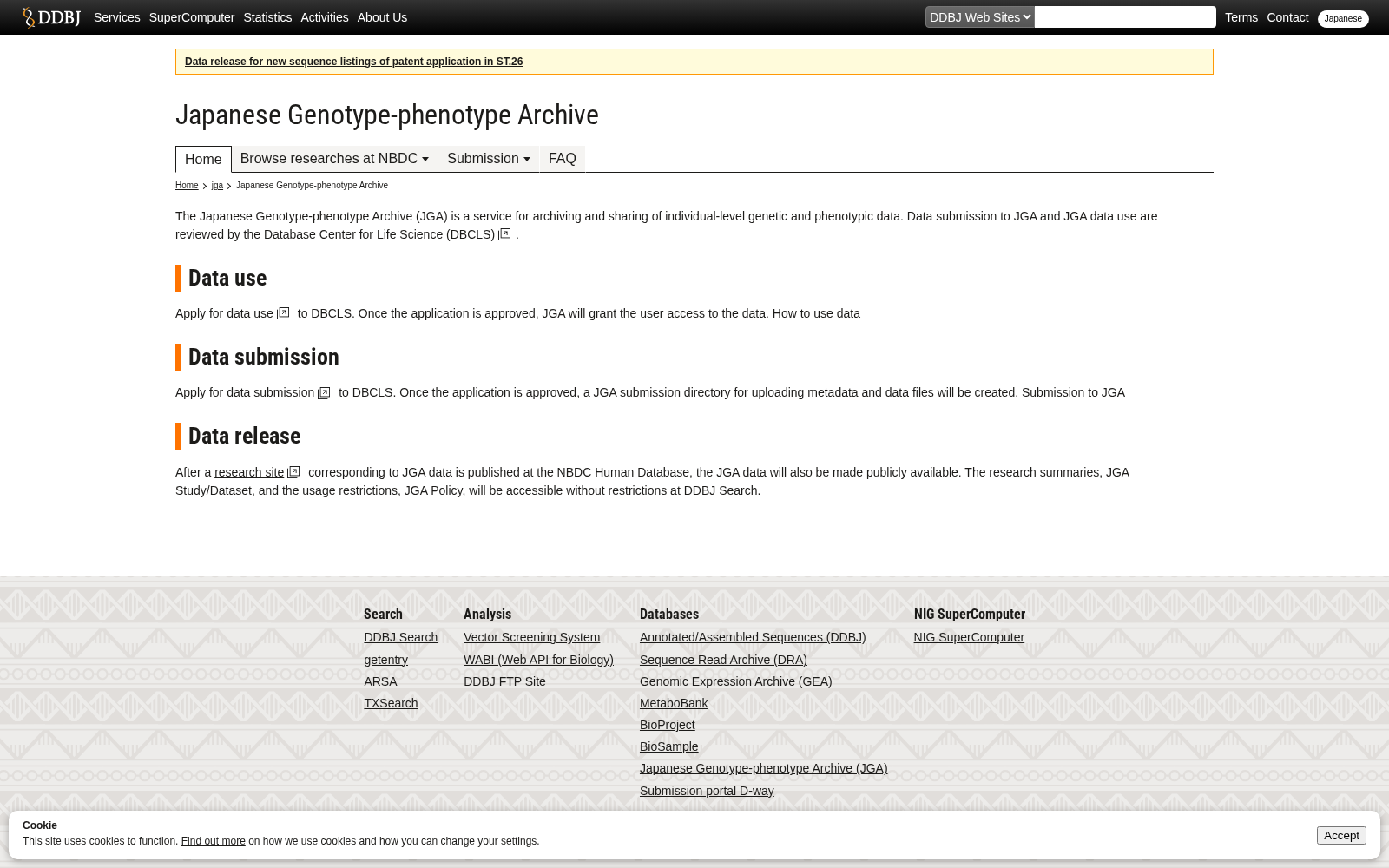1389x868 pixels.
Task: Click the header search input field
Action: [x=1125, y=16]
